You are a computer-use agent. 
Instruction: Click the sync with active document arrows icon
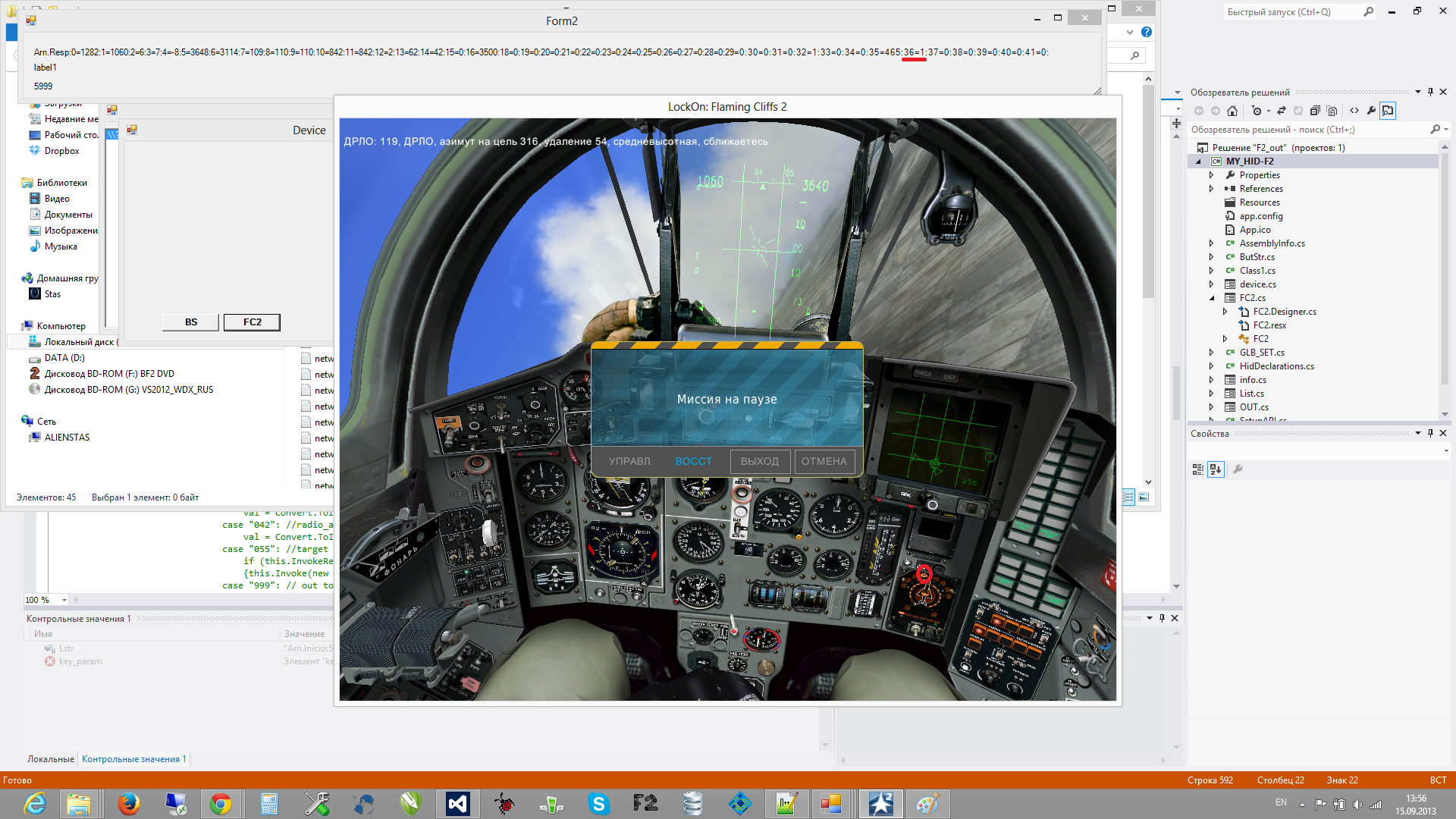coord(1282,111)
